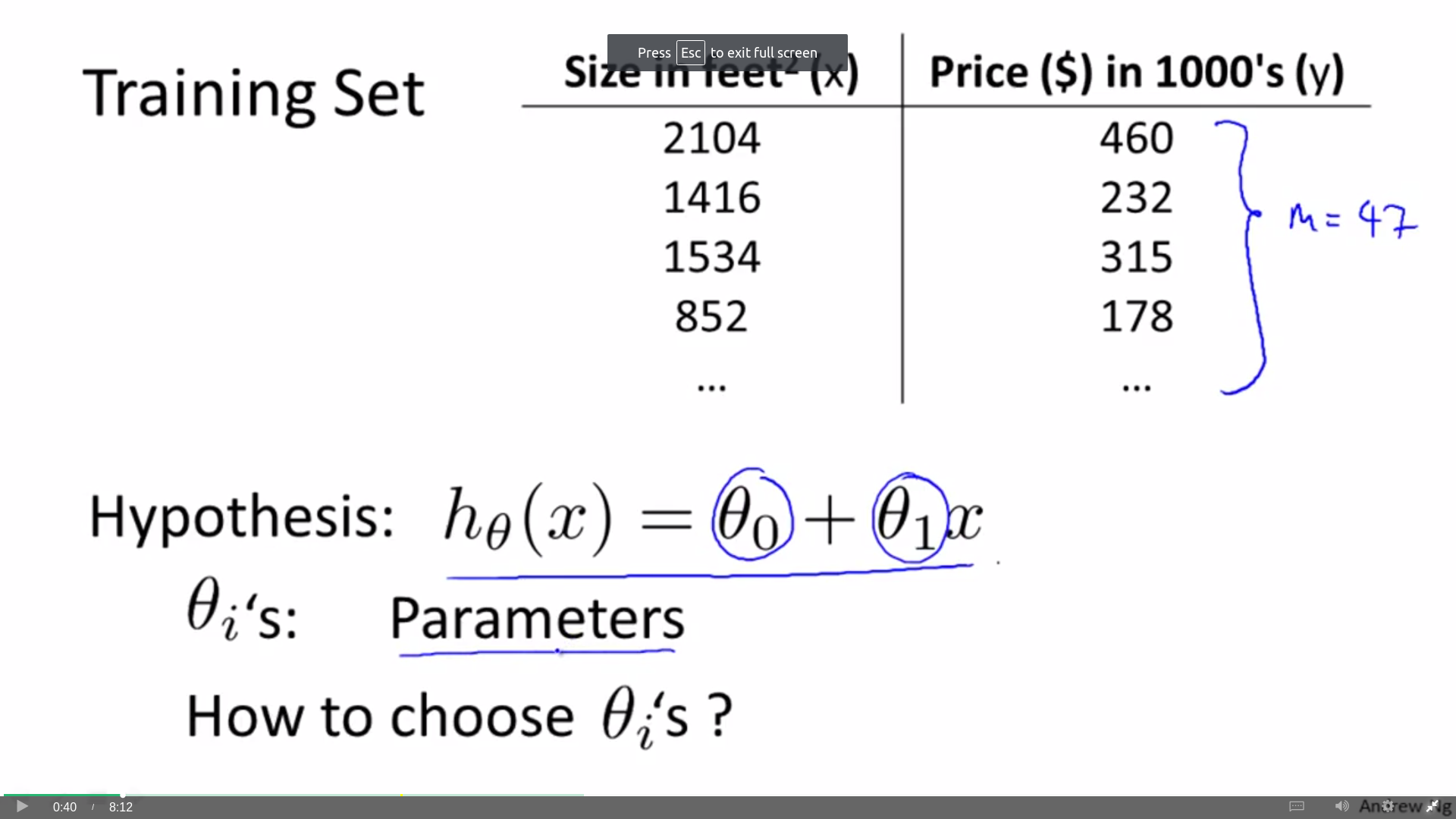Click the play button in the player bar
Viewport: 1456px width, 819px height.
tap(22, 806)
